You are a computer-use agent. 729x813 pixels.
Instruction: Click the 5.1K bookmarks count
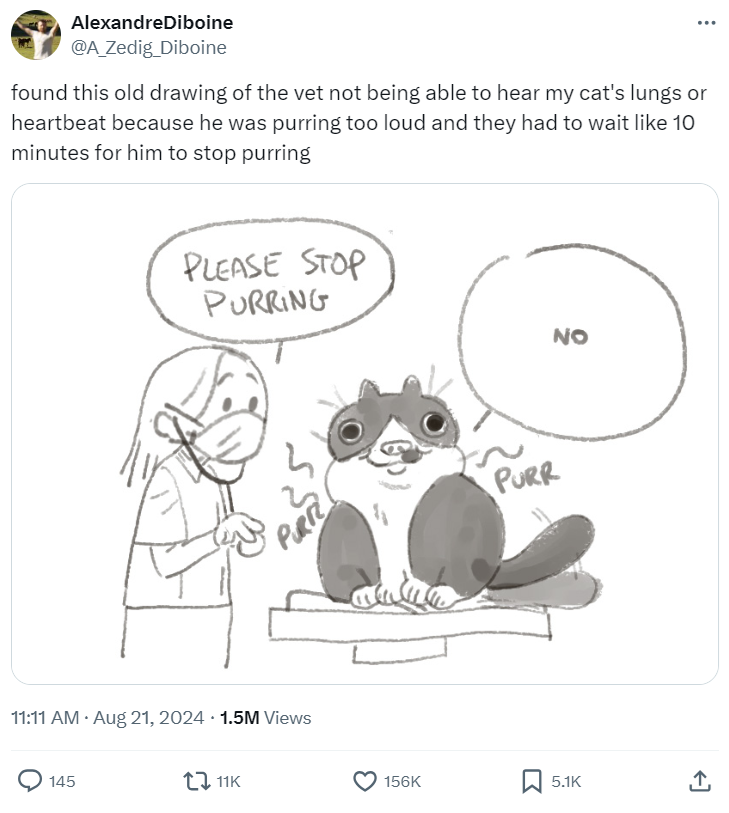(x=566, y=782)
